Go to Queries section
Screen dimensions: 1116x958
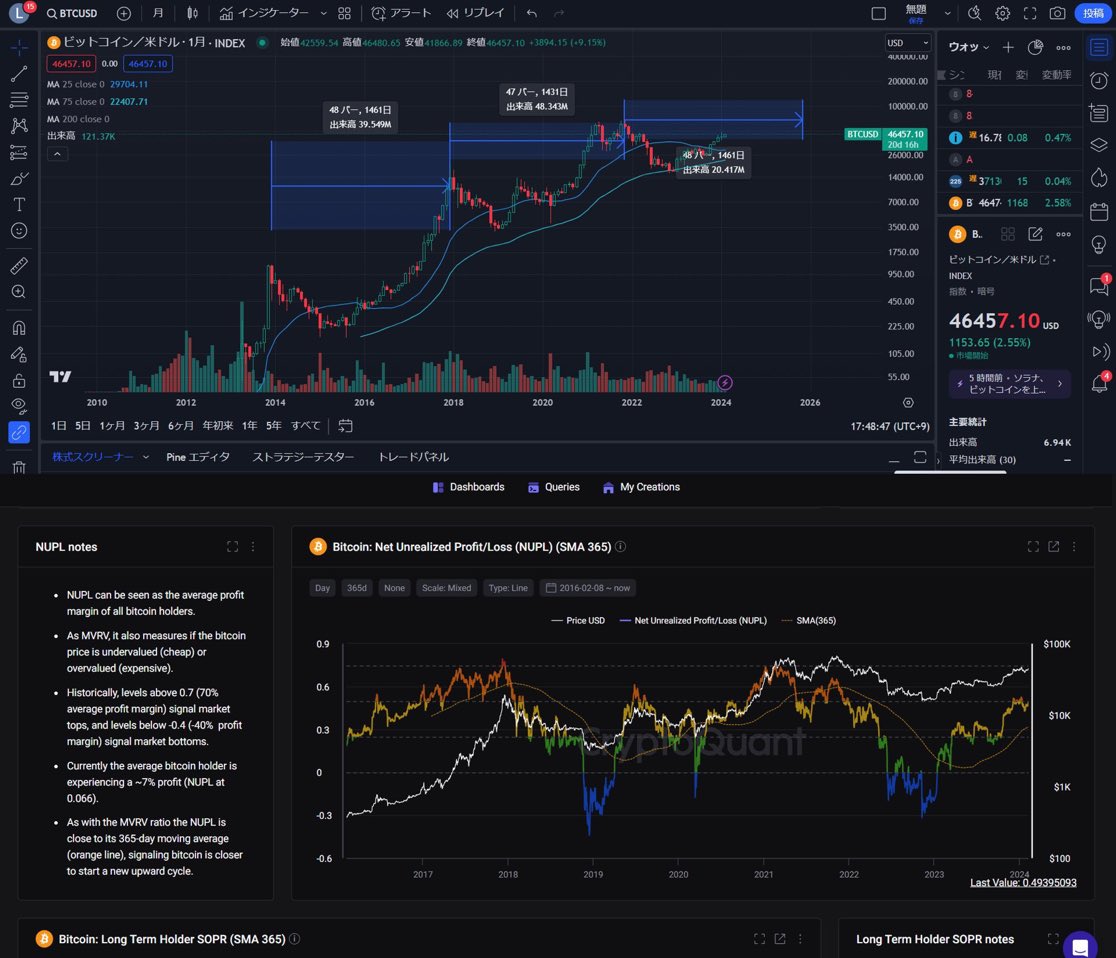554,487
